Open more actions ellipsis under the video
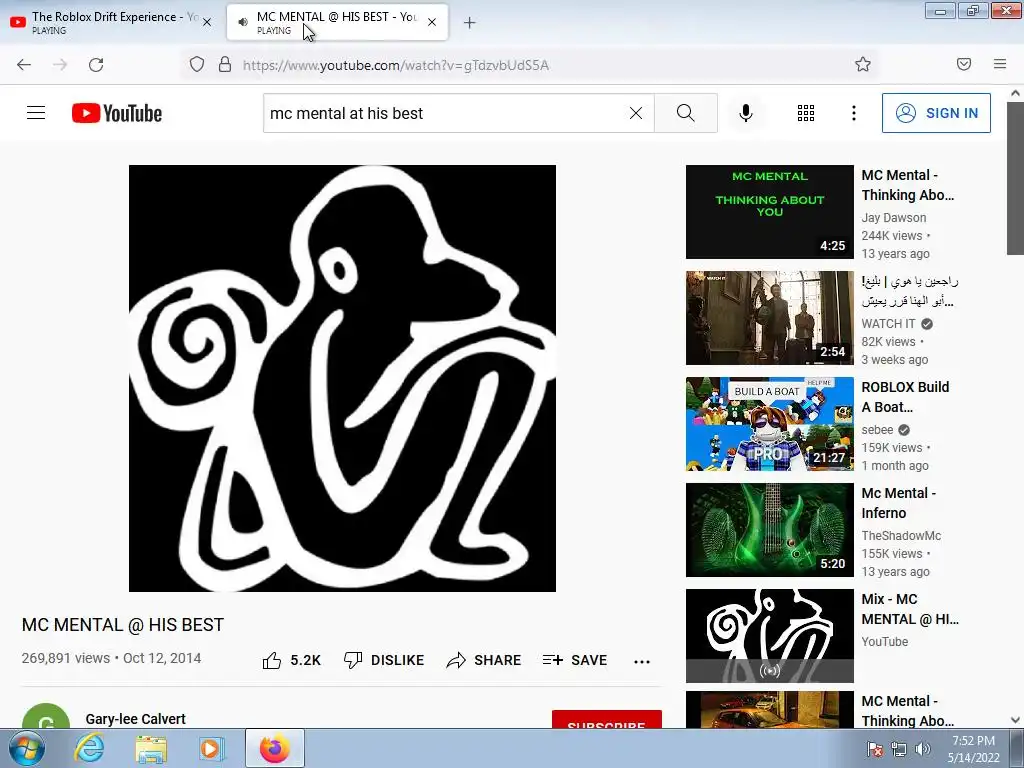This screenshot has height=768, width=1024. pyautogui.click(x=642, y=662)
